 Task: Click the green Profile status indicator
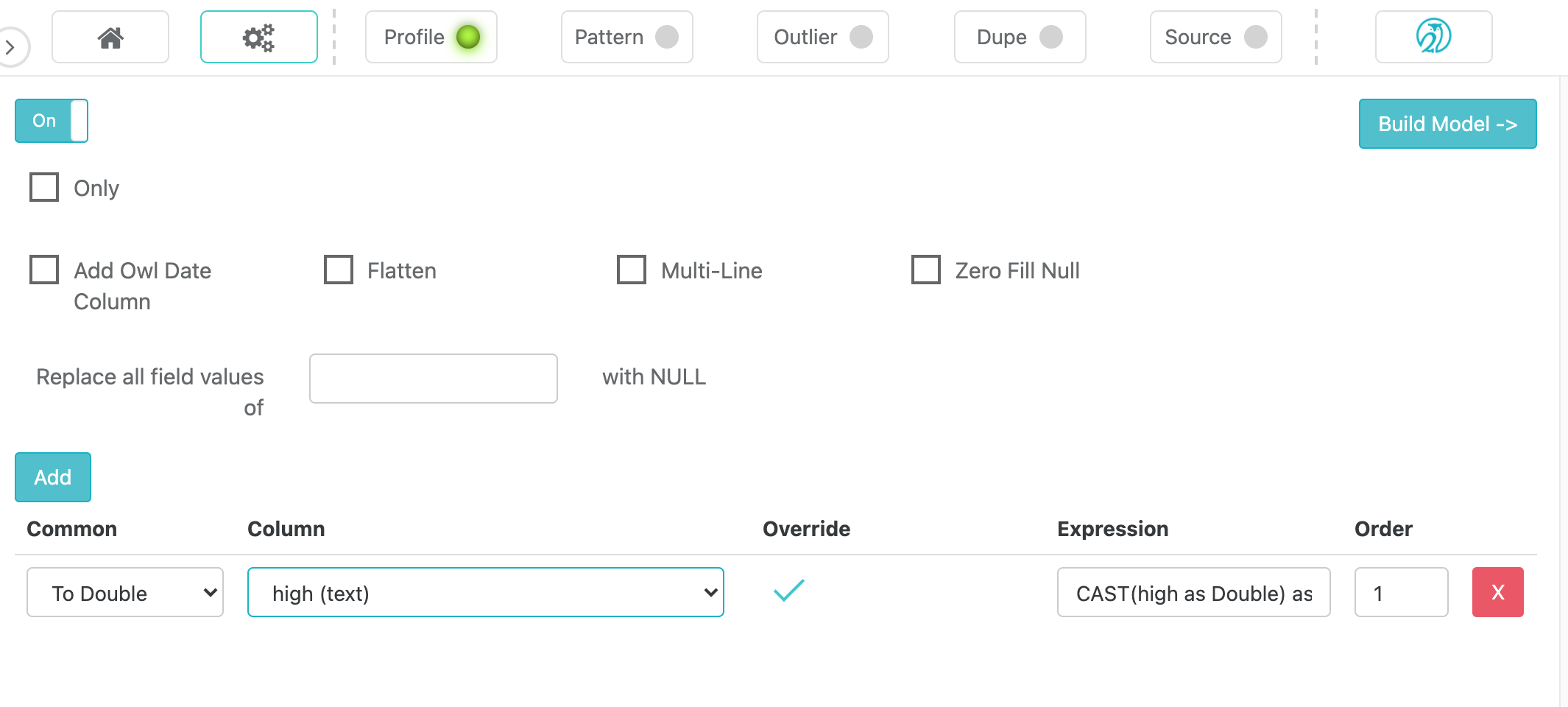coord(468,37)
